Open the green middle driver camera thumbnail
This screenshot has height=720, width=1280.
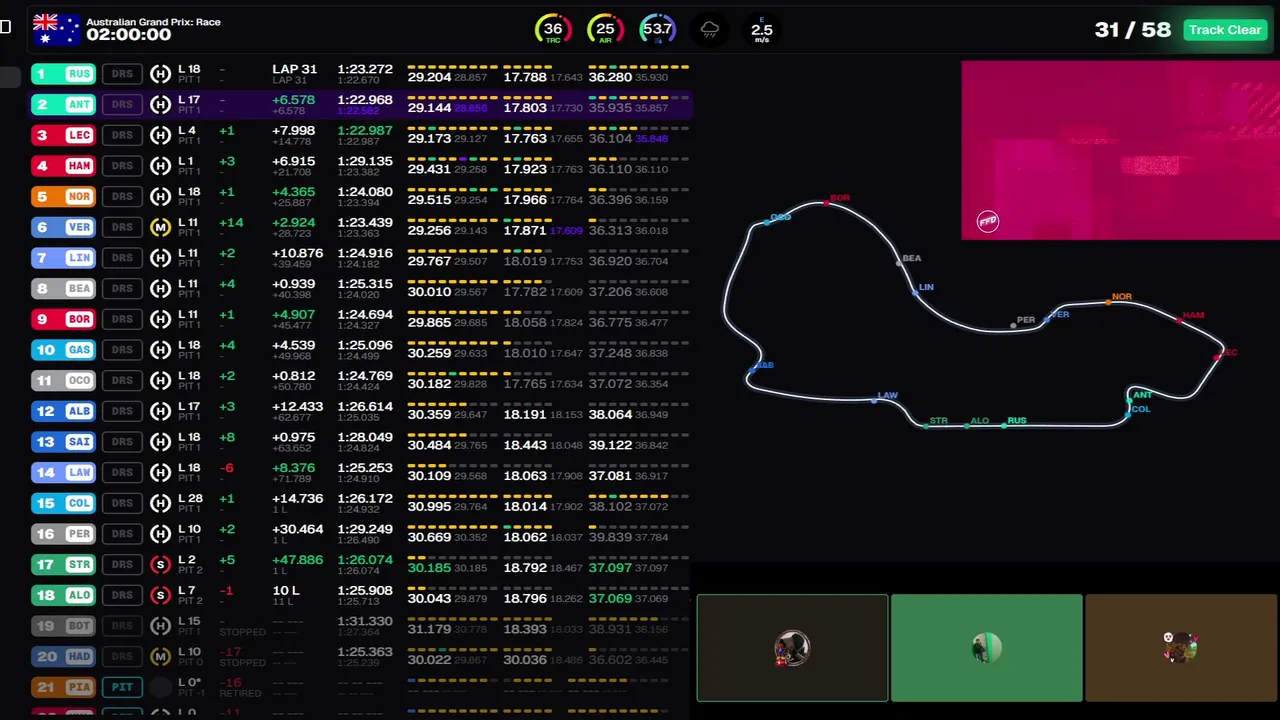[x=986, y=648]
